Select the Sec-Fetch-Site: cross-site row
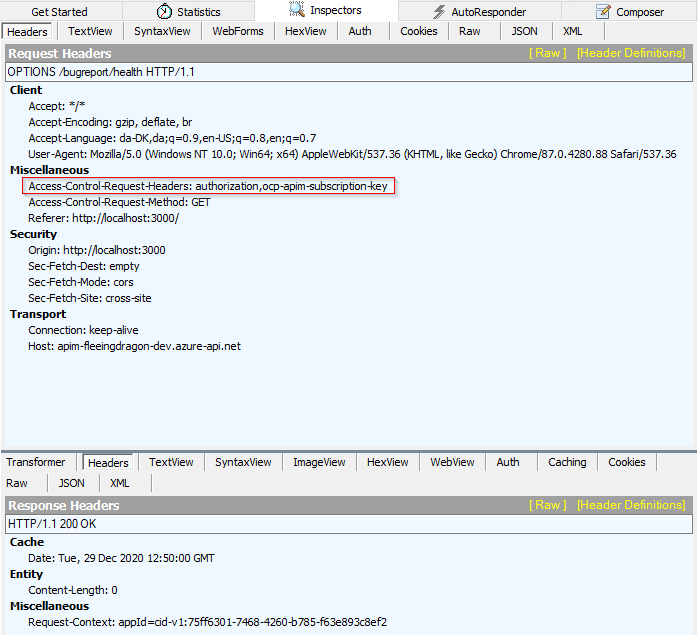 tap(89, 298)
